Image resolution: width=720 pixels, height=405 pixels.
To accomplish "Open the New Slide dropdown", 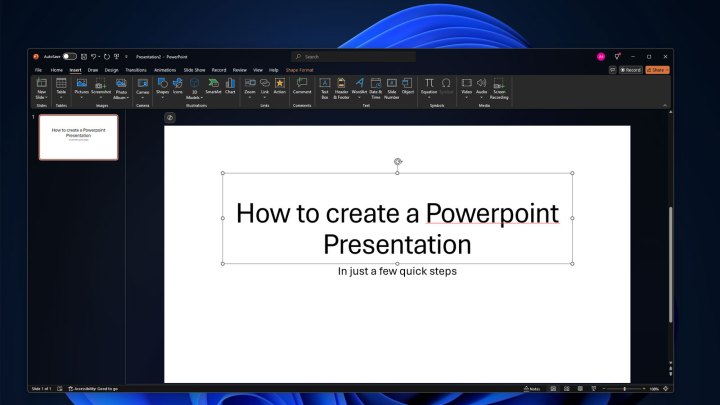I will tap(42, 97).
